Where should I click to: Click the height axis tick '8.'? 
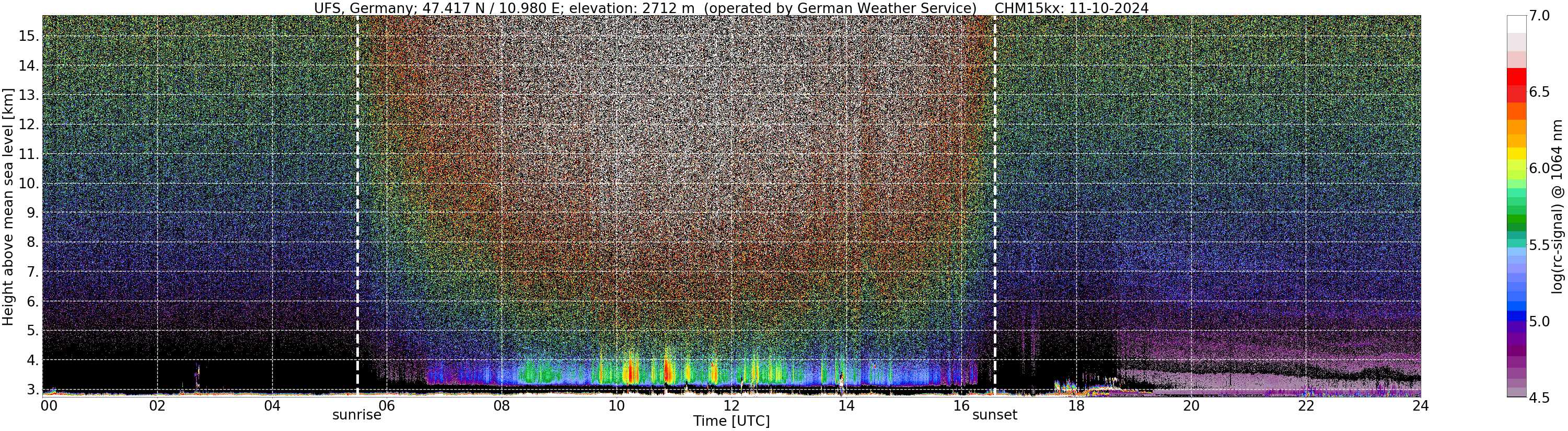click(32, 243)
